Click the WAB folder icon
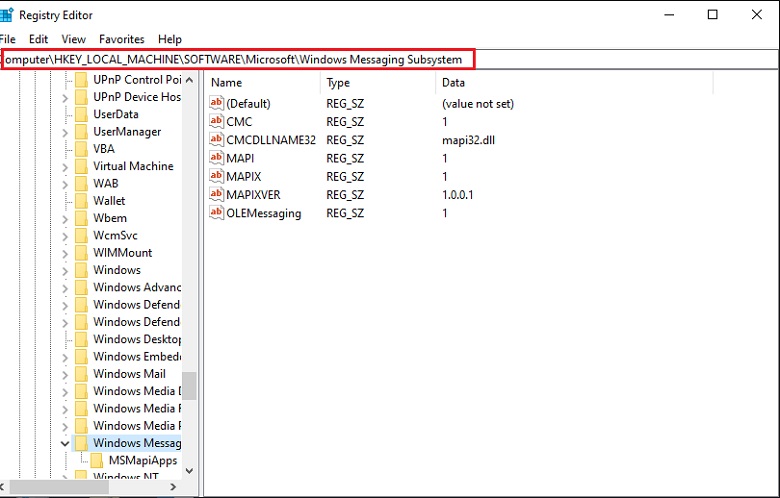The image size is (780, 498). tap(81, 184)
